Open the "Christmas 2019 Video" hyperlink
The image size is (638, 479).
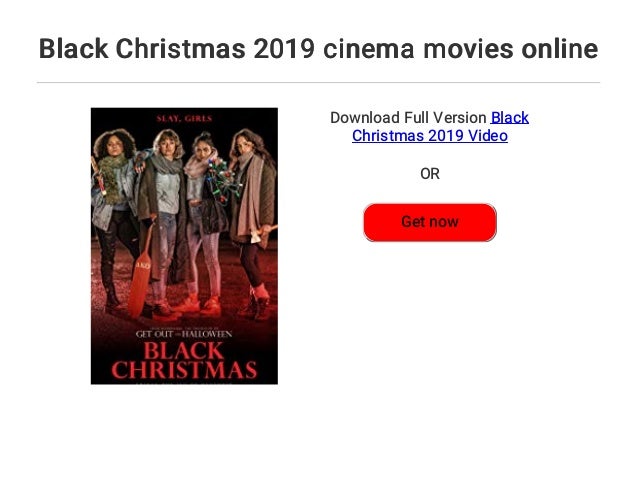(430, 136)
